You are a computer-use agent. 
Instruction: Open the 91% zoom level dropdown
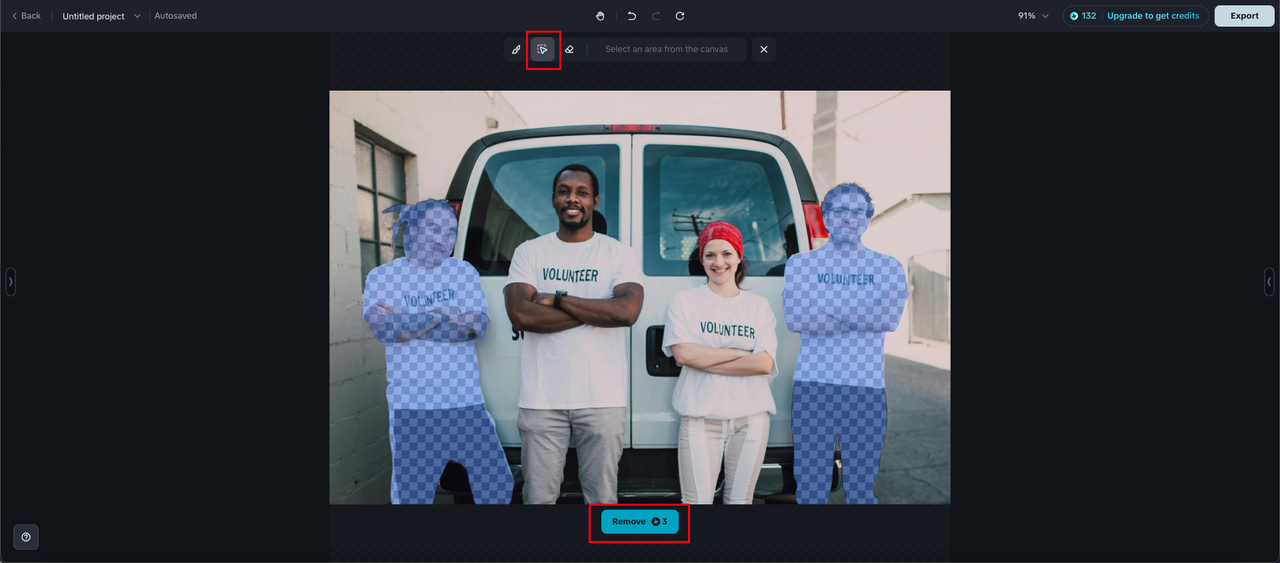1034,16
